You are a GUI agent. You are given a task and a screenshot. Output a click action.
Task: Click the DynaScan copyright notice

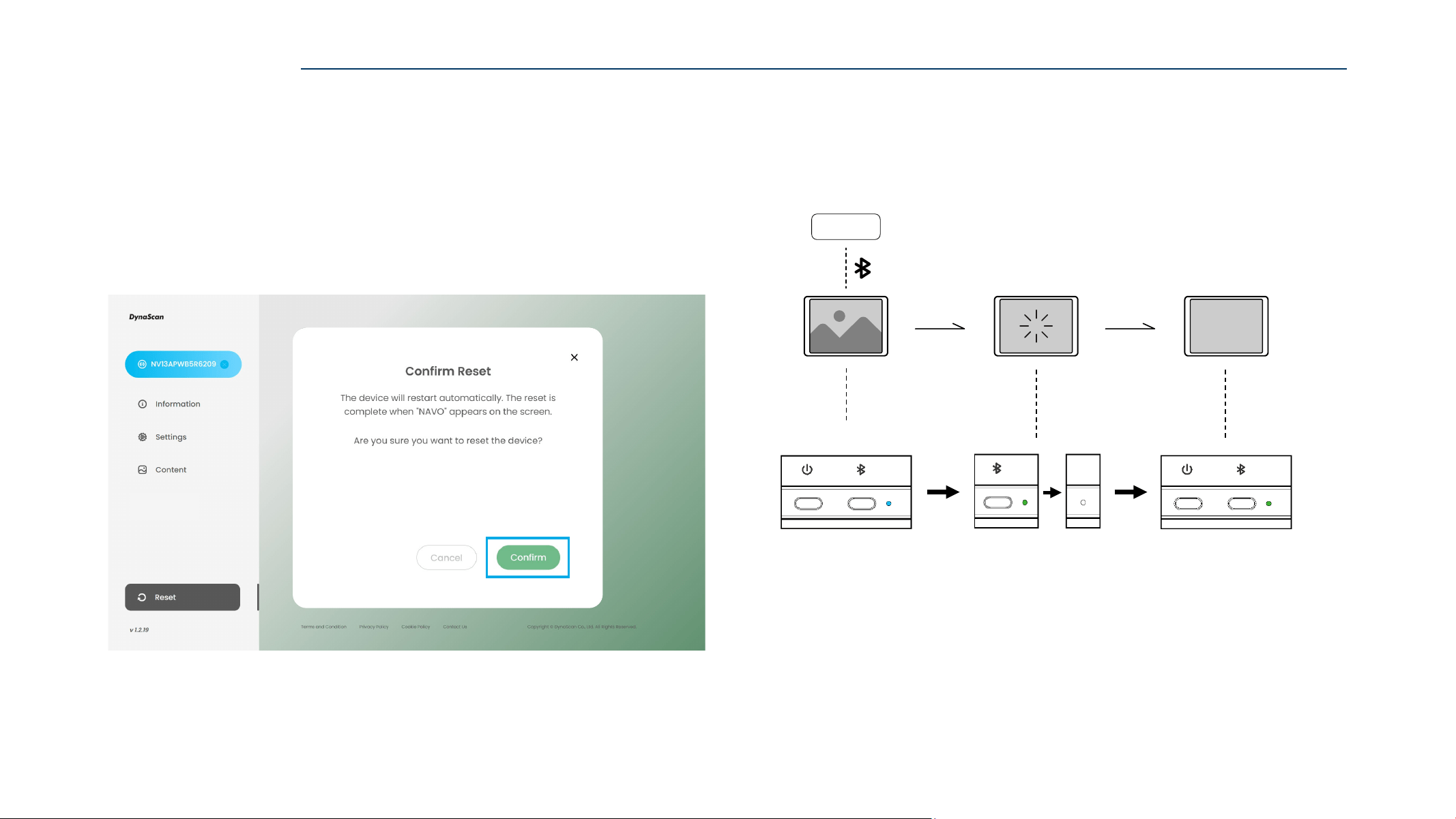[x=582, y=627]
